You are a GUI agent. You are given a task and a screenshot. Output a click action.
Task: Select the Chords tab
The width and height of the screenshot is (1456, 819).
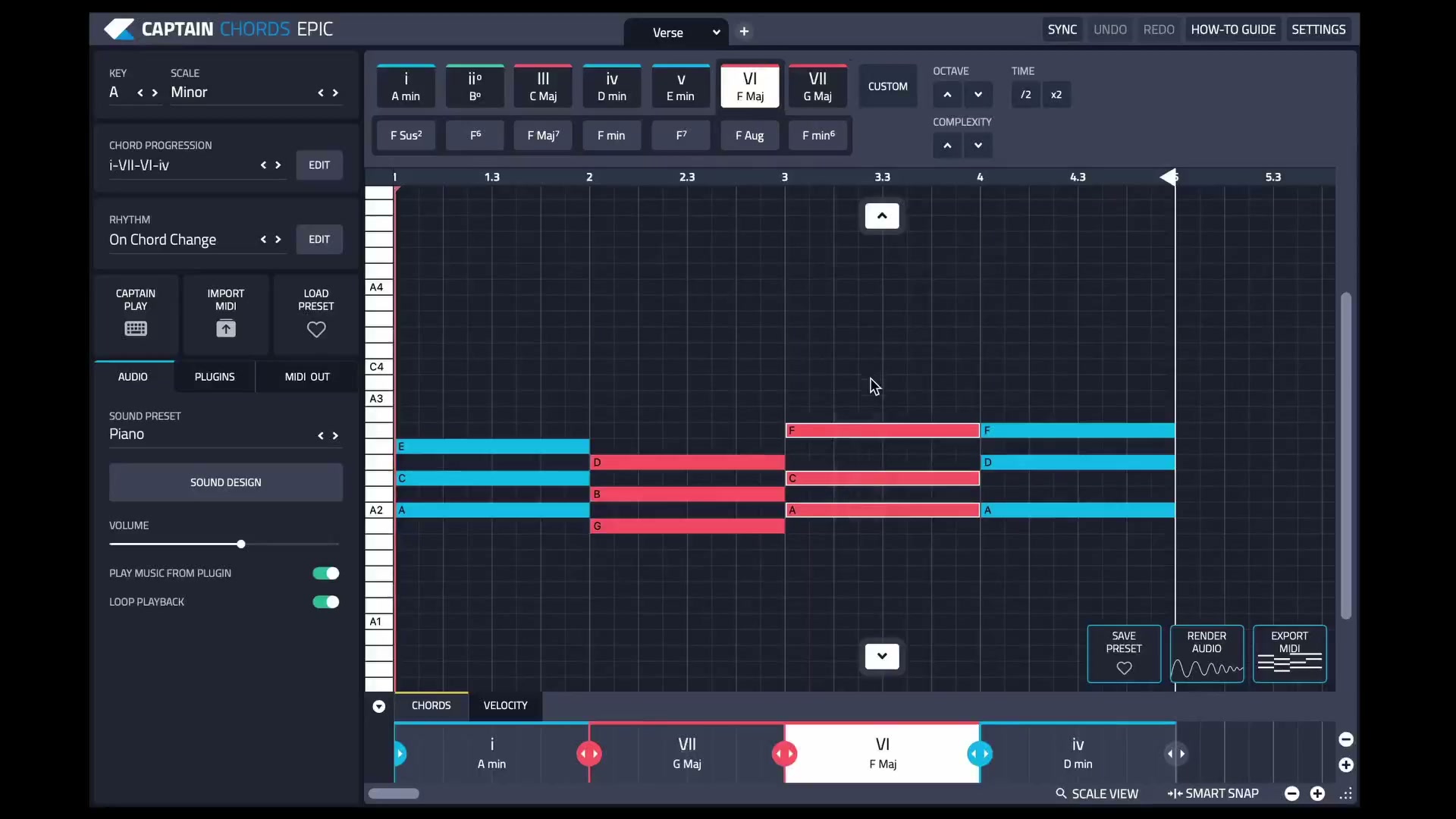point(431,705)
